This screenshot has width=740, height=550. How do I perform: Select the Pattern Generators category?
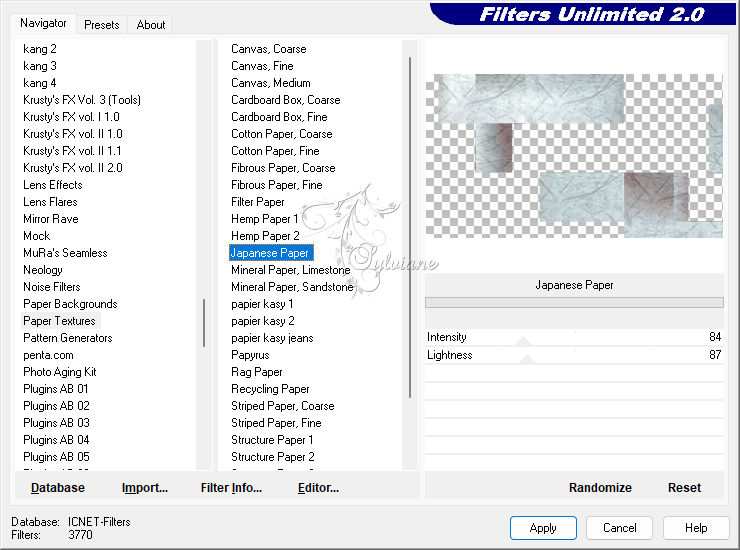pyautogui.click(x=67, y=338)
